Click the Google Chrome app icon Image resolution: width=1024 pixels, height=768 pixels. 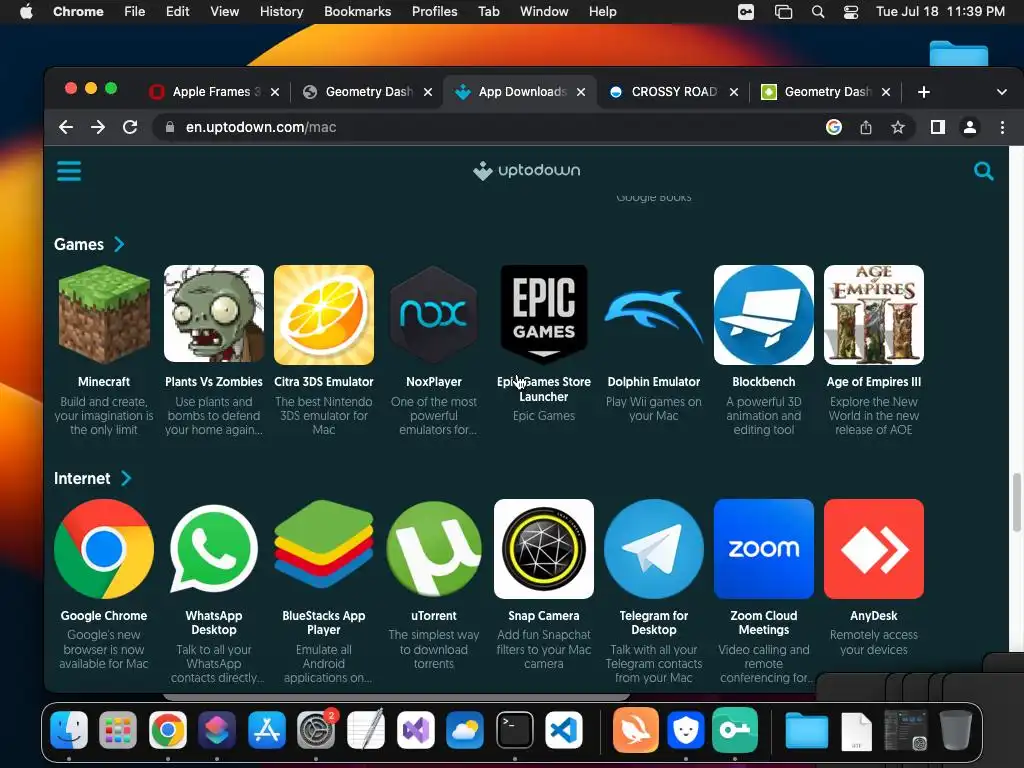(104, 549)
